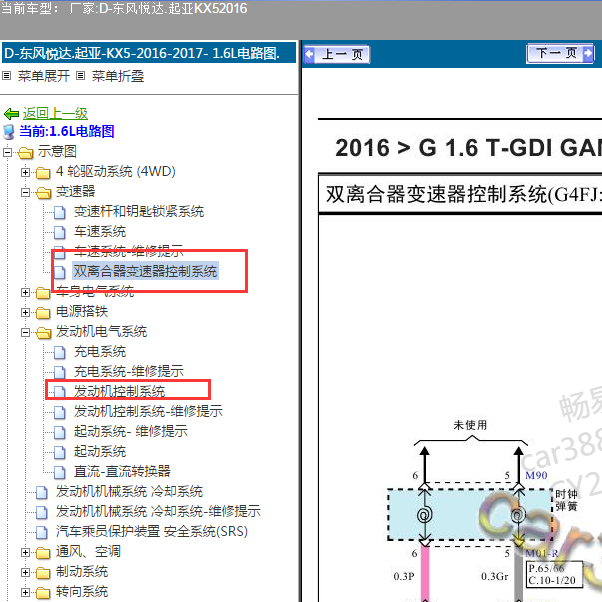Image resolution: width=602 pixels, height=602 pixels.
Task: Open the 充电系统 diagram entry
Action: pyautogui.click(x=100, y=352)
